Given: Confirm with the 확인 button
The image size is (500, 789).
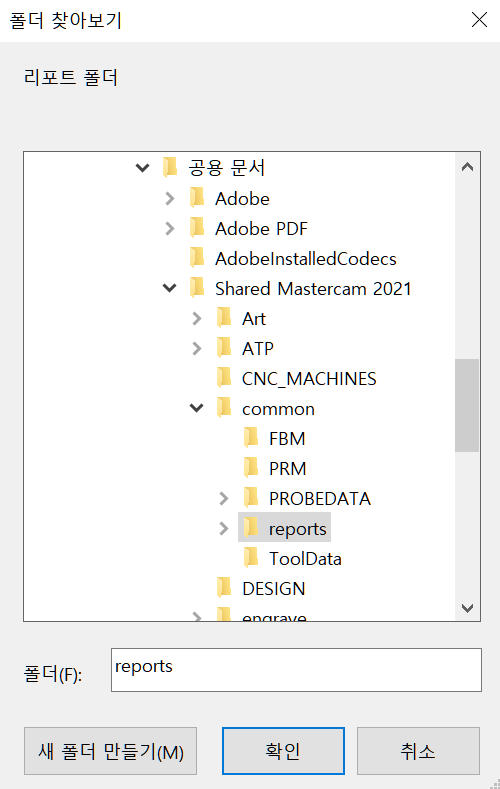Looking at the screenshot, I should click(283, 751).
